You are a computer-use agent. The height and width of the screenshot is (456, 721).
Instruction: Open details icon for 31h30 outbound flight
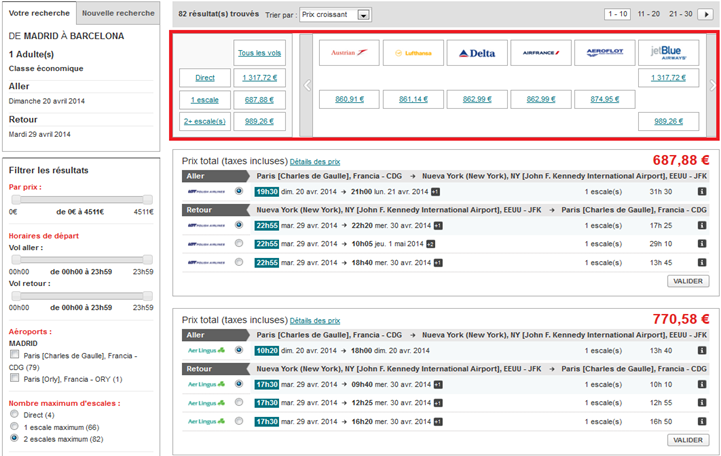(700, 190)
